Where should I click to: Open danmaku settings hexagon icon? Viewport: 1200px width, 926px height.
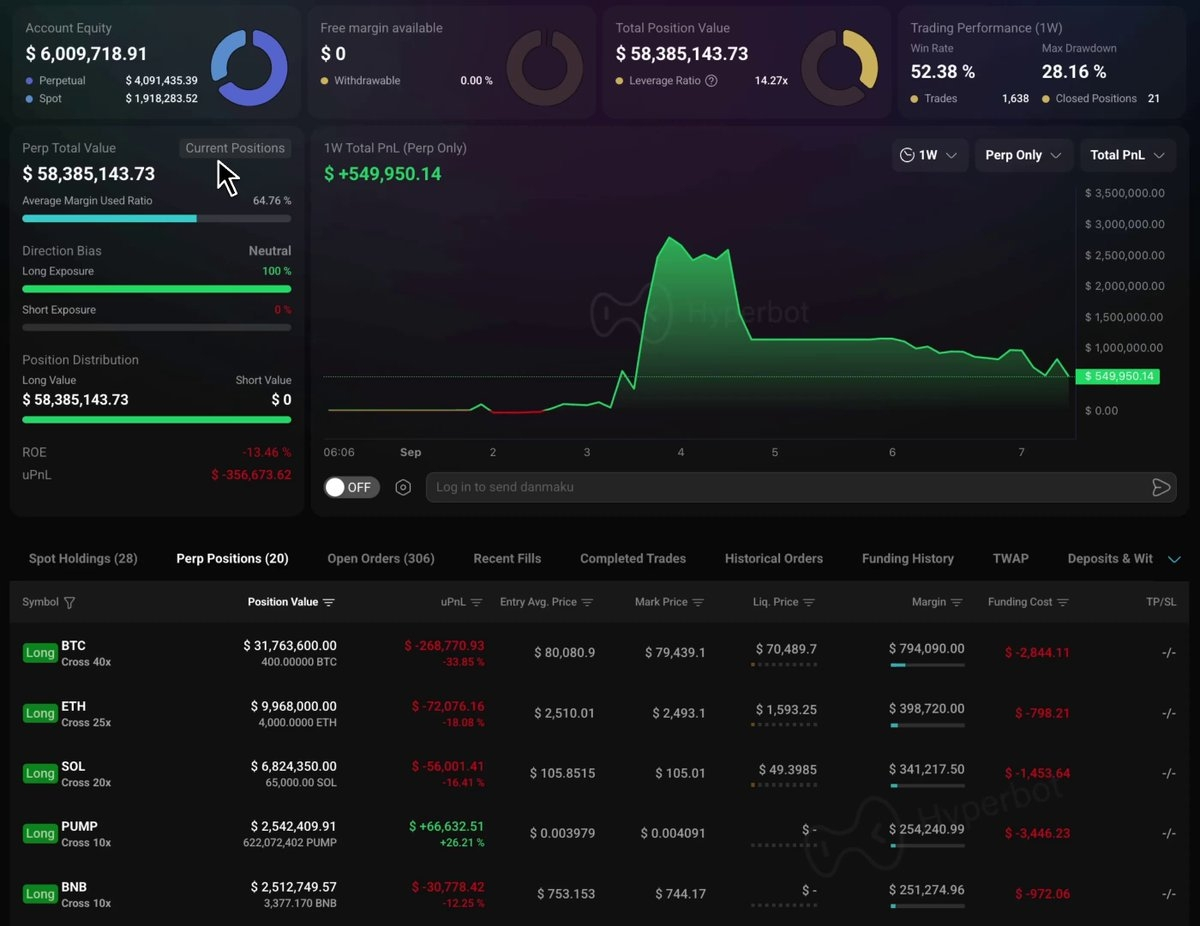coord(403,487)
